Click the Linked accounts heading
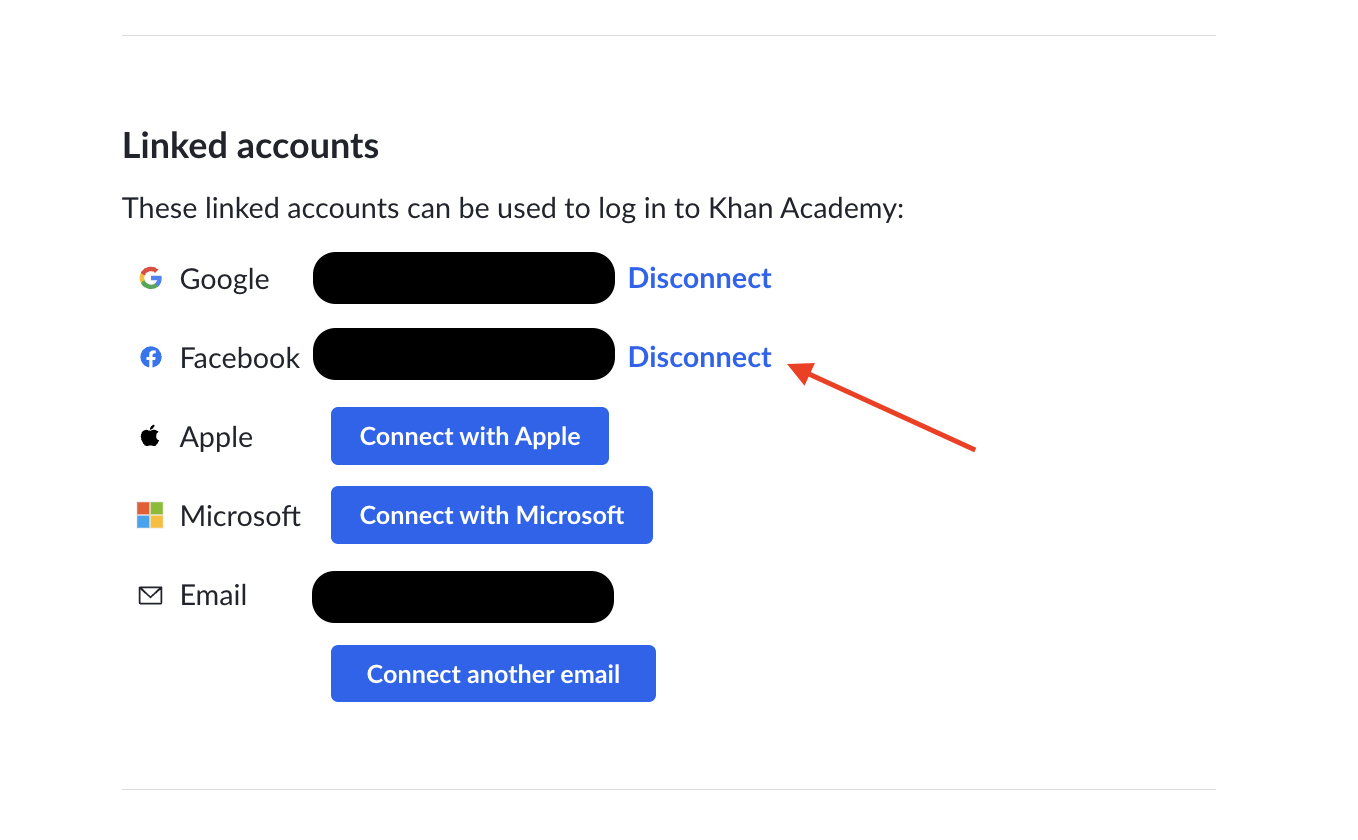This screenshot has width=1358, height=840. (x=250, y=146)
